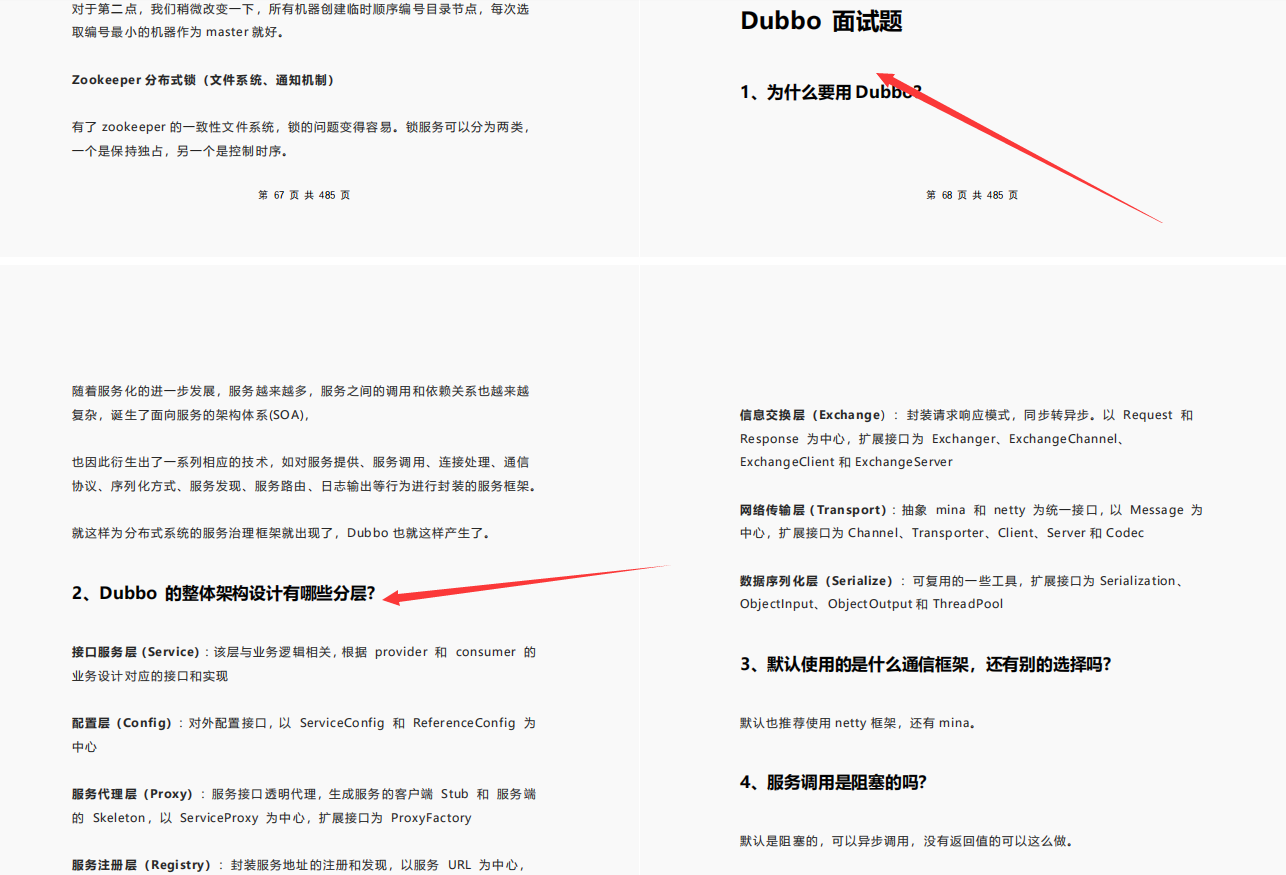Click line "ExchangeClient 和 ExchangeServer"
Screen dimensions: 1286x875
click(x=846, y=462)
